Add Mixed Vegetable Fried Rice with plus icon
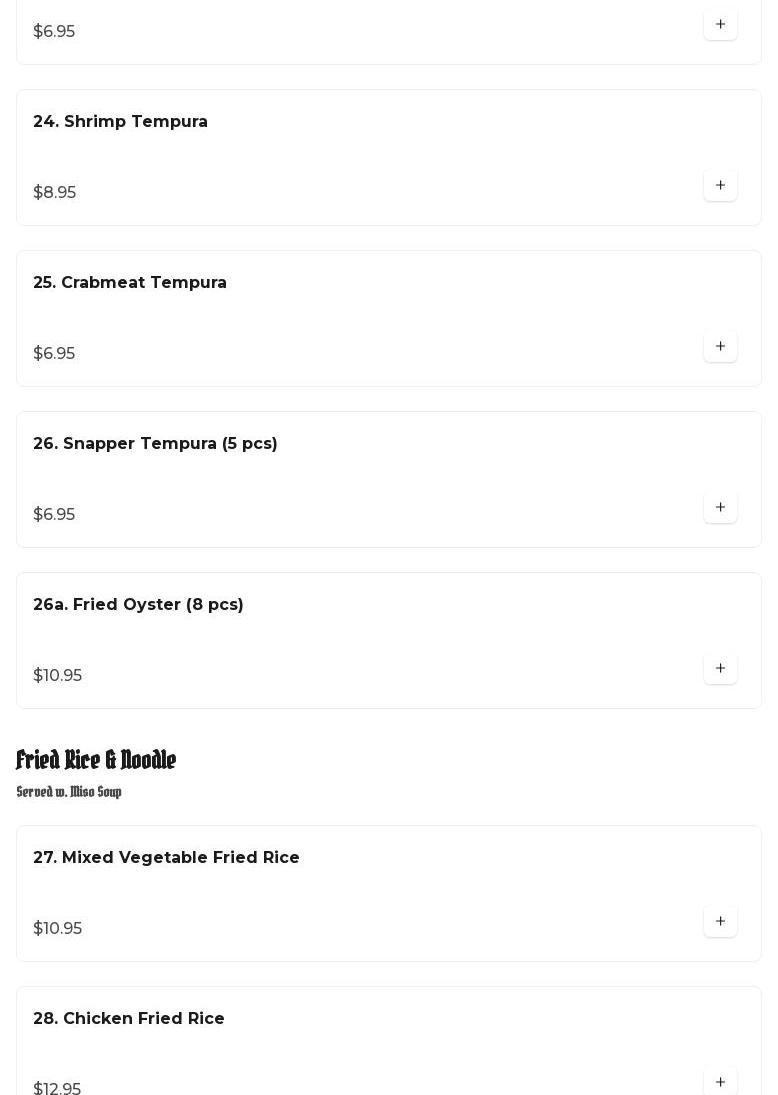The height and width of the screenshot is (1095, 778). click(x=720, y=921)
